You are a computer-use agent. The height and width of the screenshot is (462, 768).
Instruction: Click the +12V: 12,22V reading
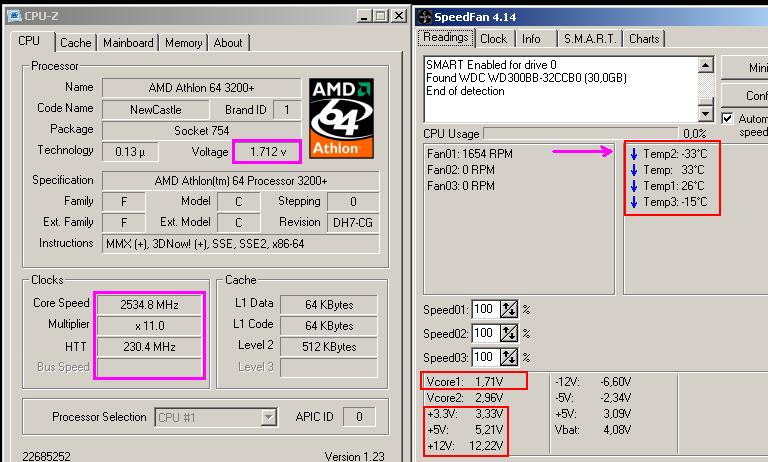[465, 446]
